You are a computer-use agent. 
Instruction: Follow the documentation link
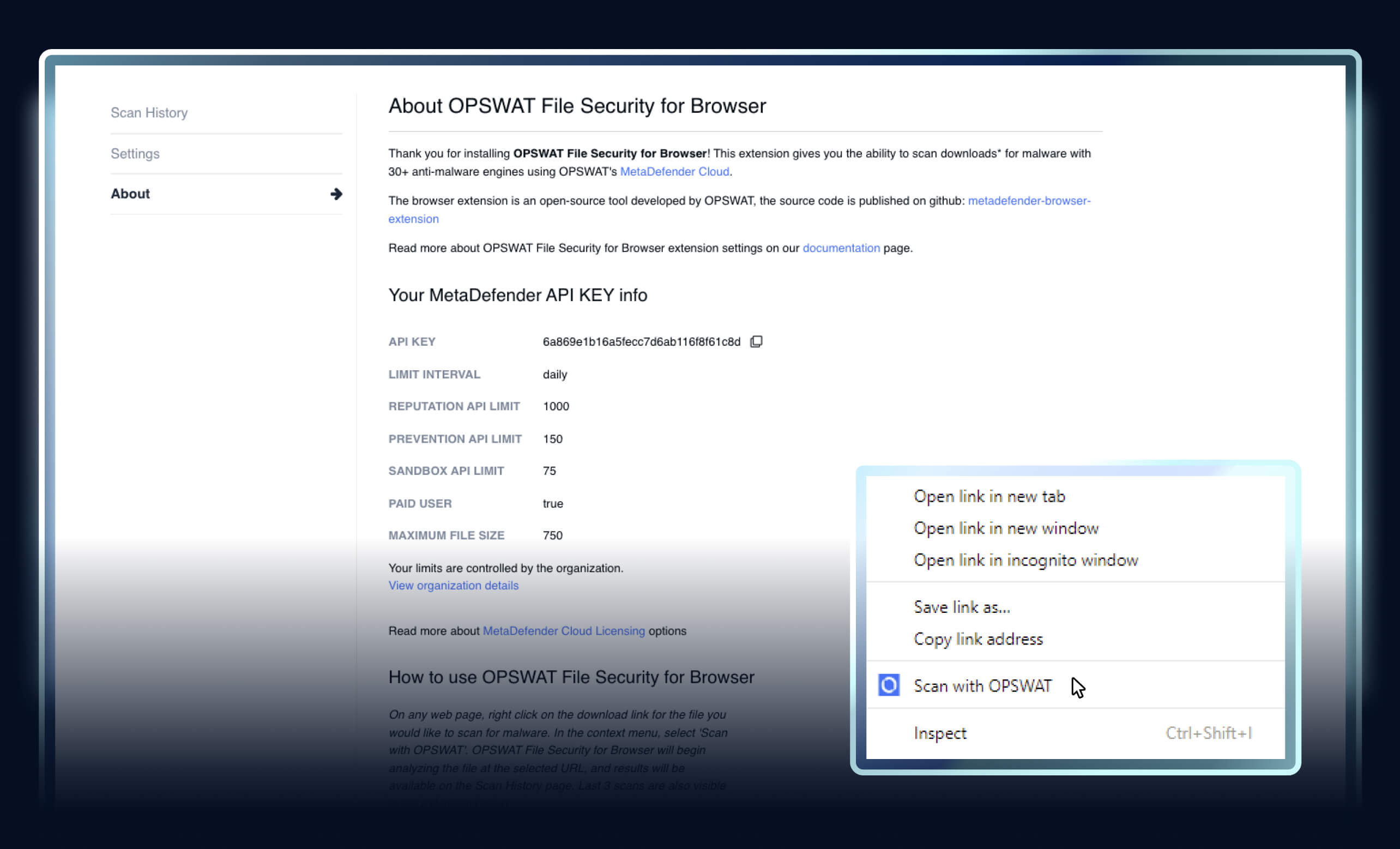click(841, 248)
